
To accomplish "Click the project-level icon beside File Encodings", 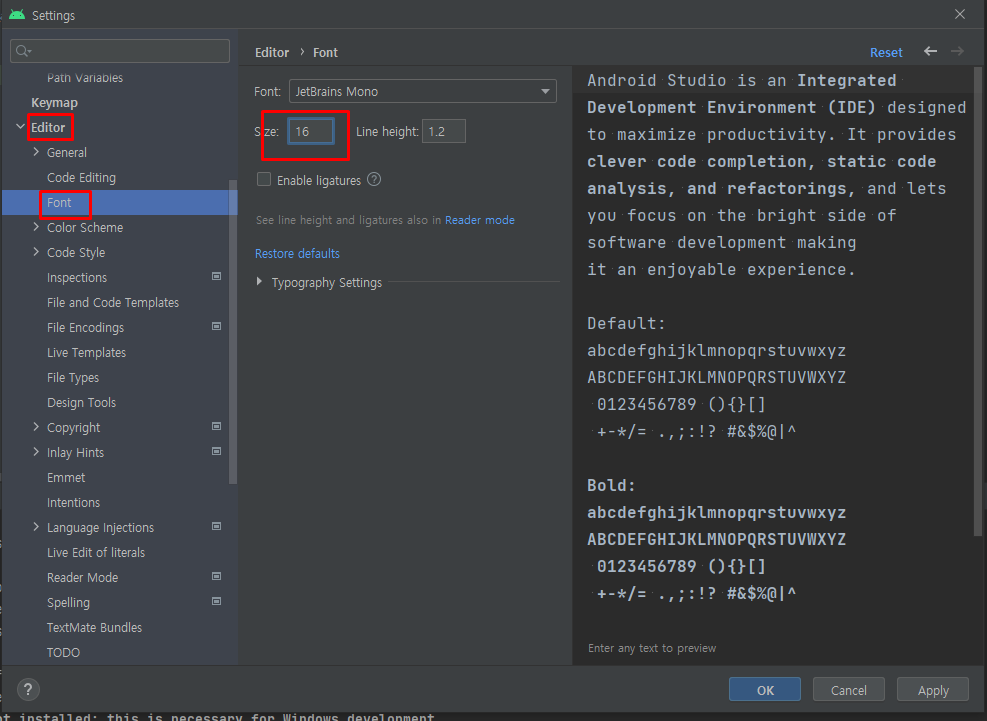I will click(x=217, y=326).
